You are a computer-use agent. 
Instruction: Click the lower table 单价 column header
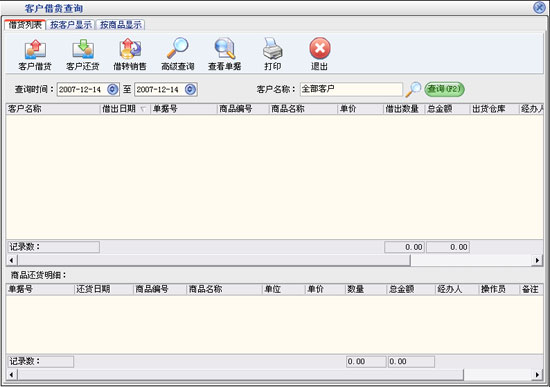[x=325, y=289]
